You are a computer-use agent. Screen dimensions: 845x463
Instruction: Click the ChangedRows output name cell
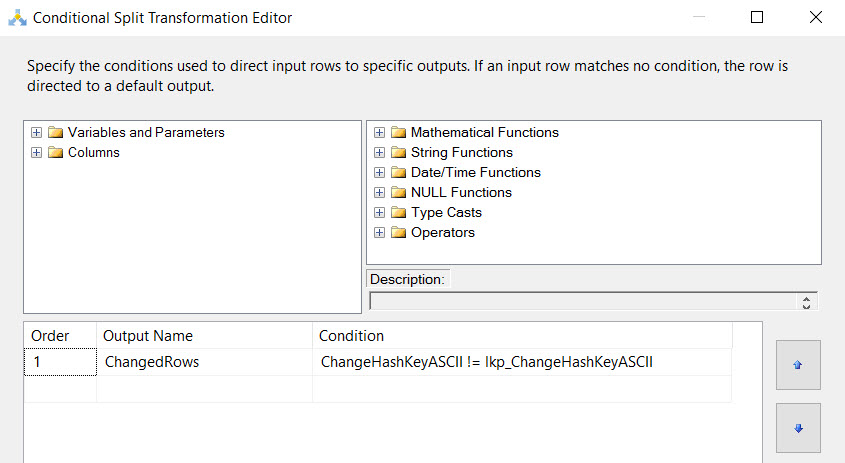pos(204,362)
